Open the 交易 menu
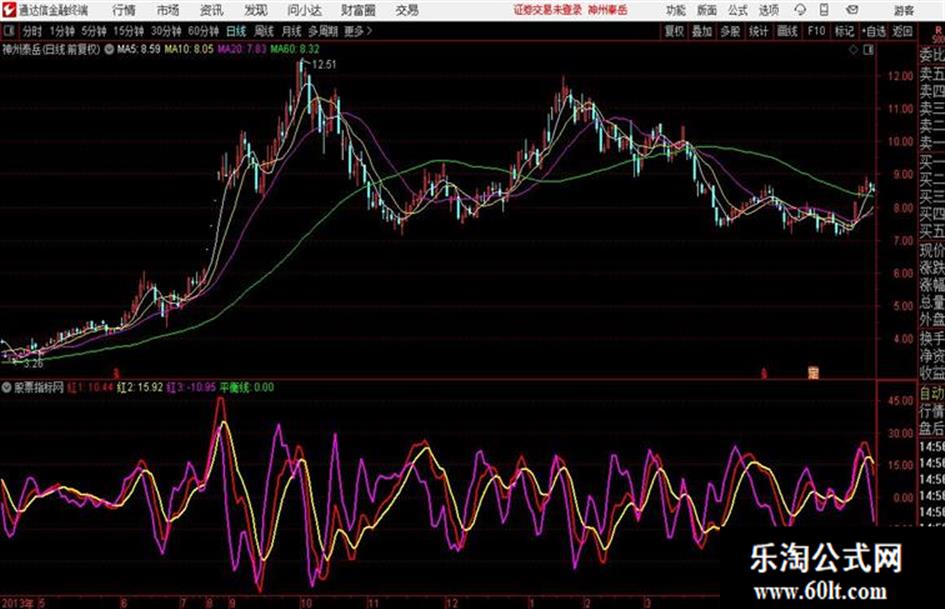This screenshot has height=609, width=945. (407, 10)
